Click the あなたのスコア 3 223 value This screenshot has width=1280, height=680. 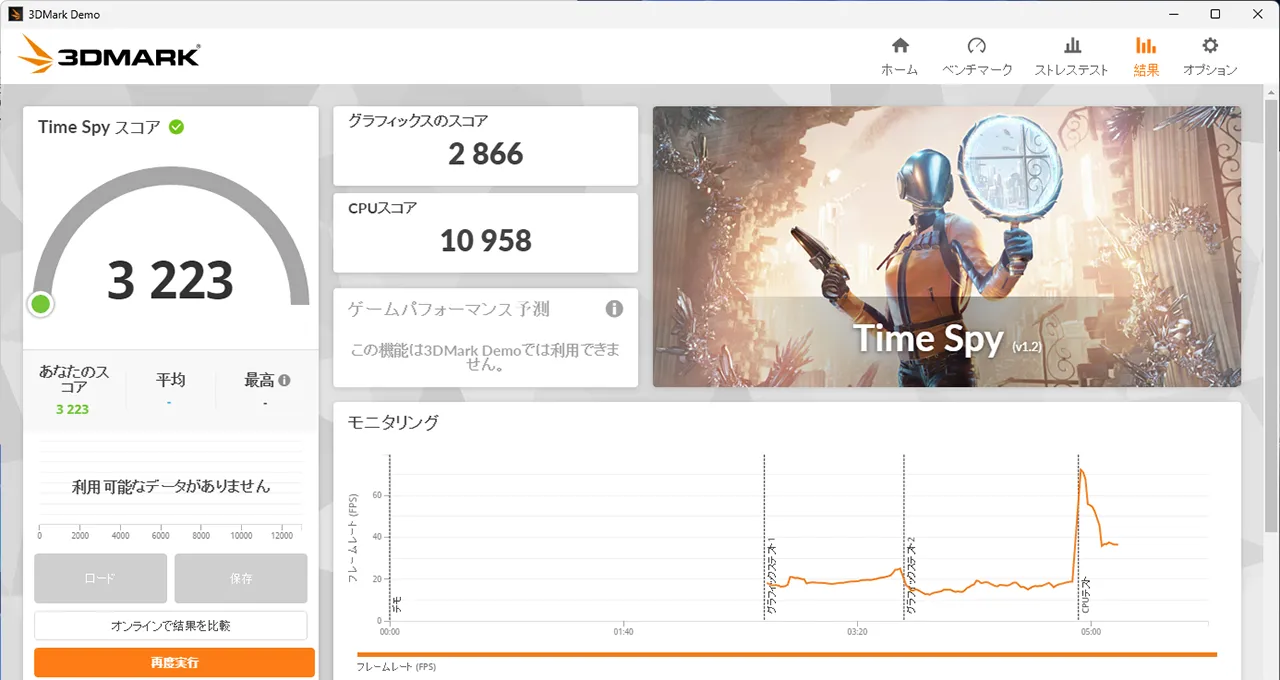[x=72, y=409]
